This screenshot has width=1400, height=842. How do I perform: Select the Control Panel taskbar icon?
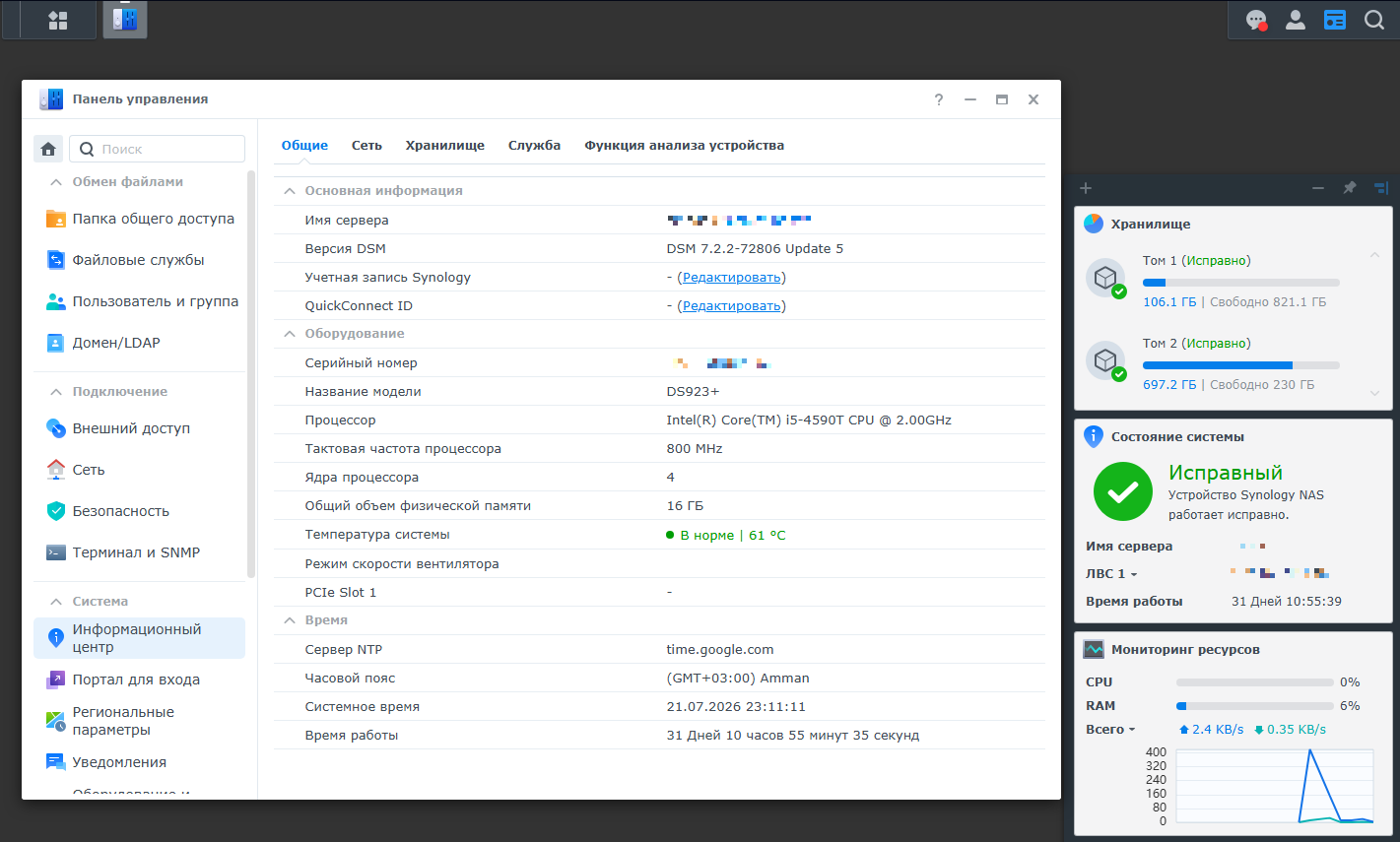click(x=125, y=20)
